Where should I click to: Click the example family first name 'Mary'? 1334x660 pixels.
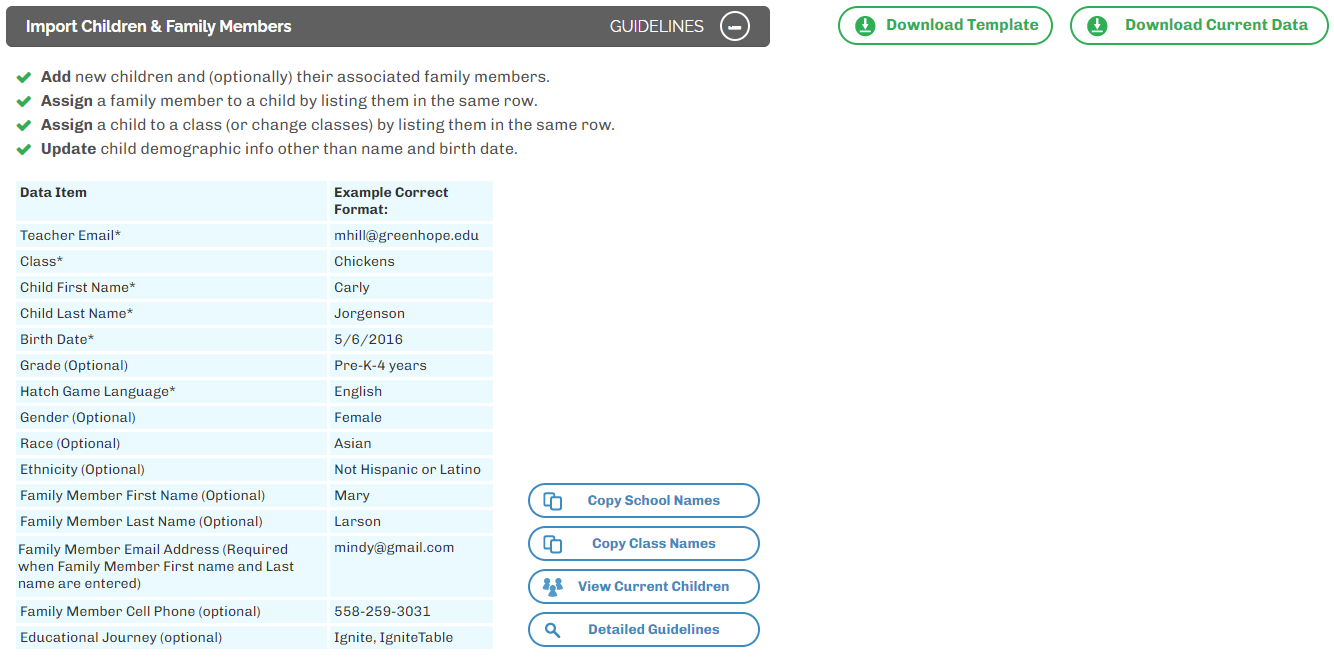point(352,495)
